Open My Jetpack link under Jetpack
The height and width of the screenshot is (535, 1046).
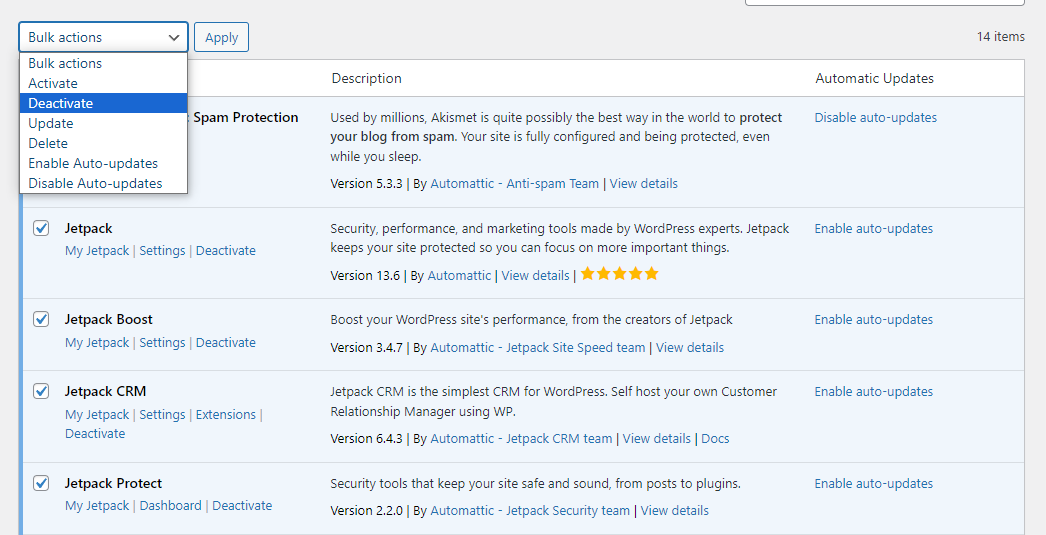point(97,251)
